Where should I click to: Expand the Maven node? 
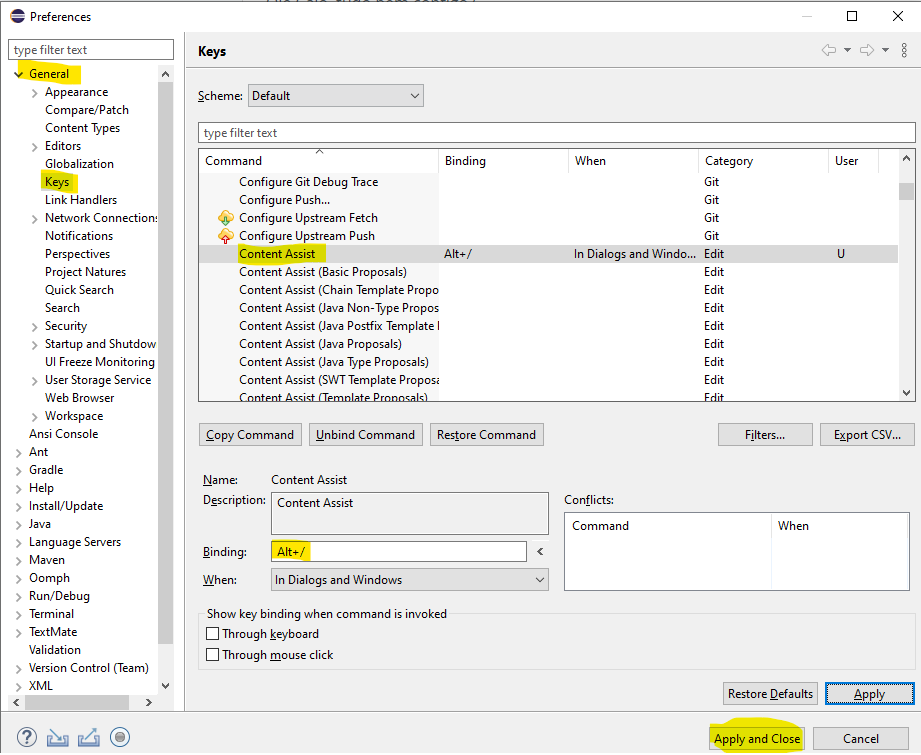(x=19, y=561)
